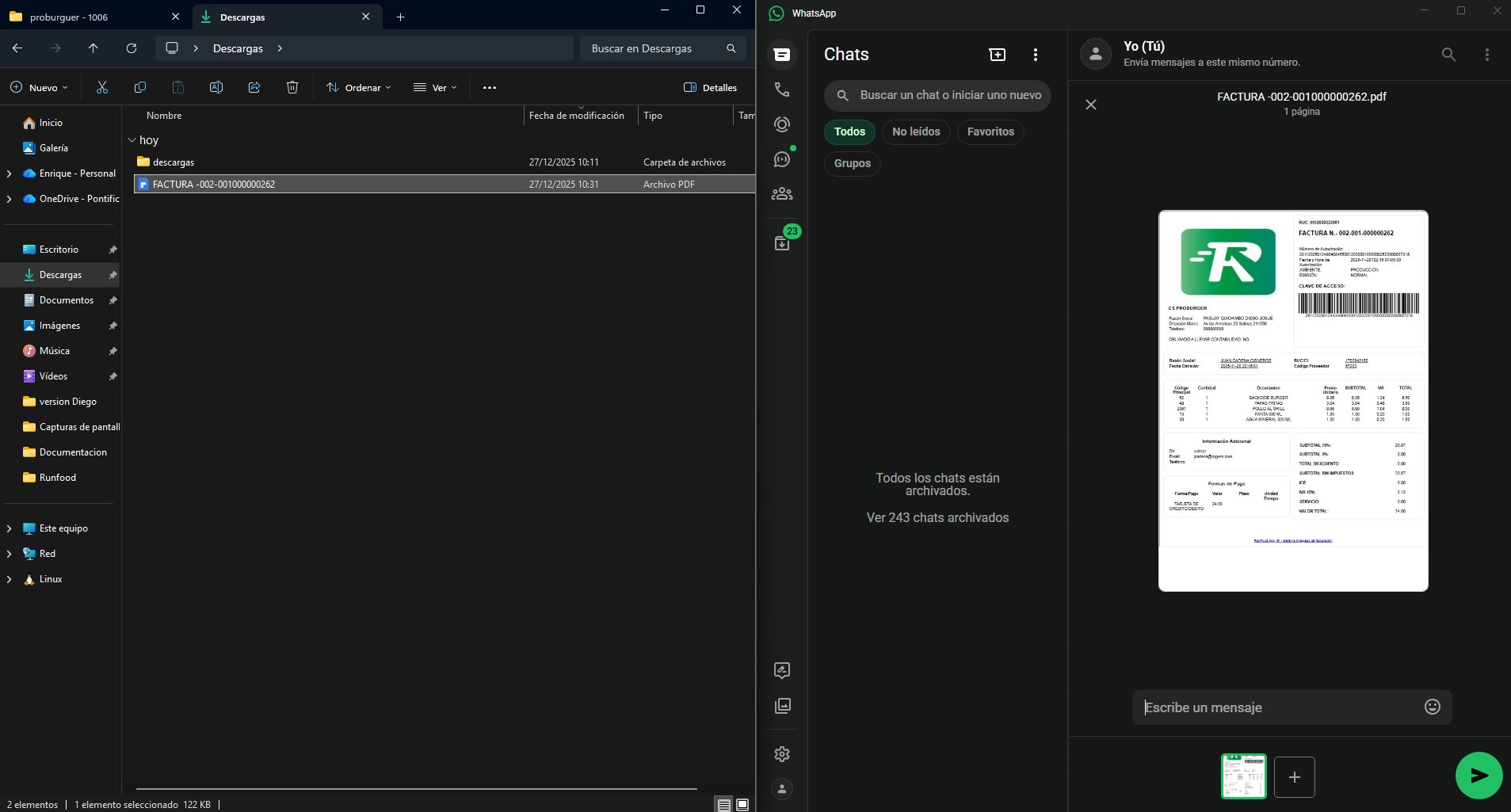The width and height of the screenshot is (1511, 812).
Task: Select the Favoritos chat filter
Action: click(990, 132)
